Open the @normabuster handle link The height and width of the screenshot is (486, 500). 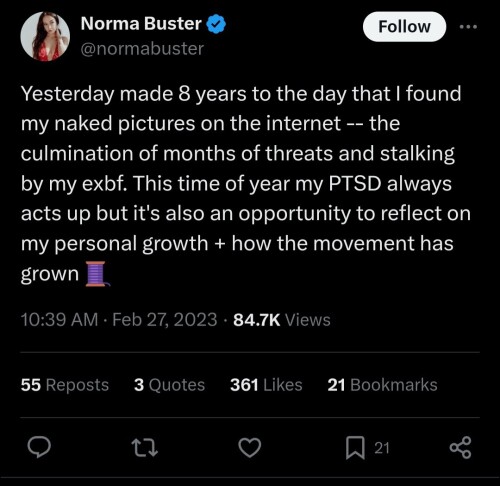point(142,49)
